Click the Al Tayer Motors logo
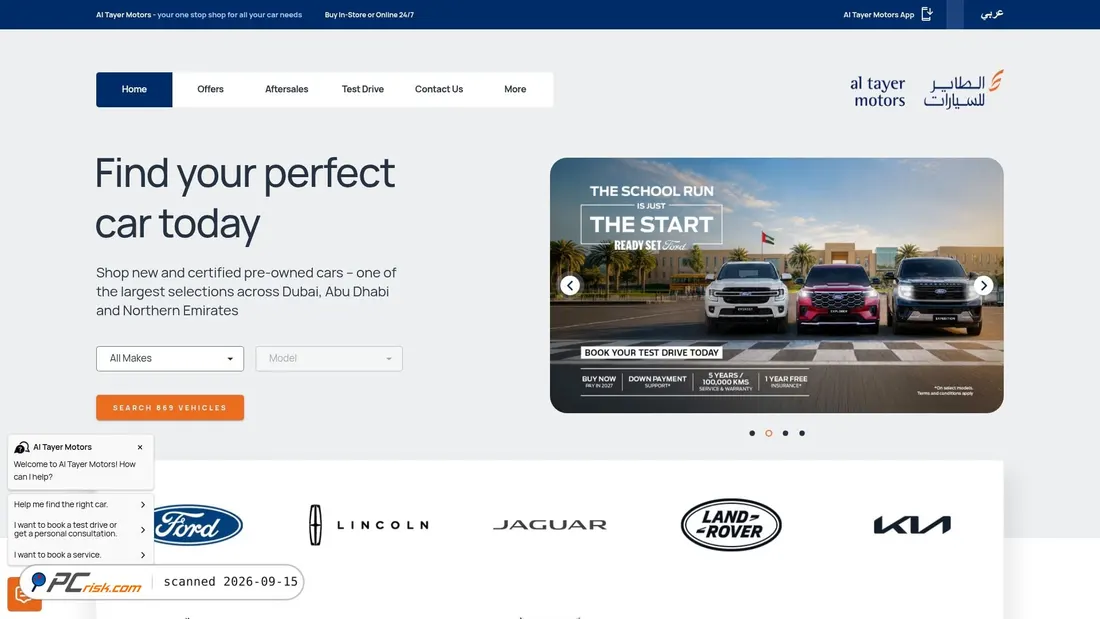The width and height of the screenshot is (1100, 619). click(927, 89)
